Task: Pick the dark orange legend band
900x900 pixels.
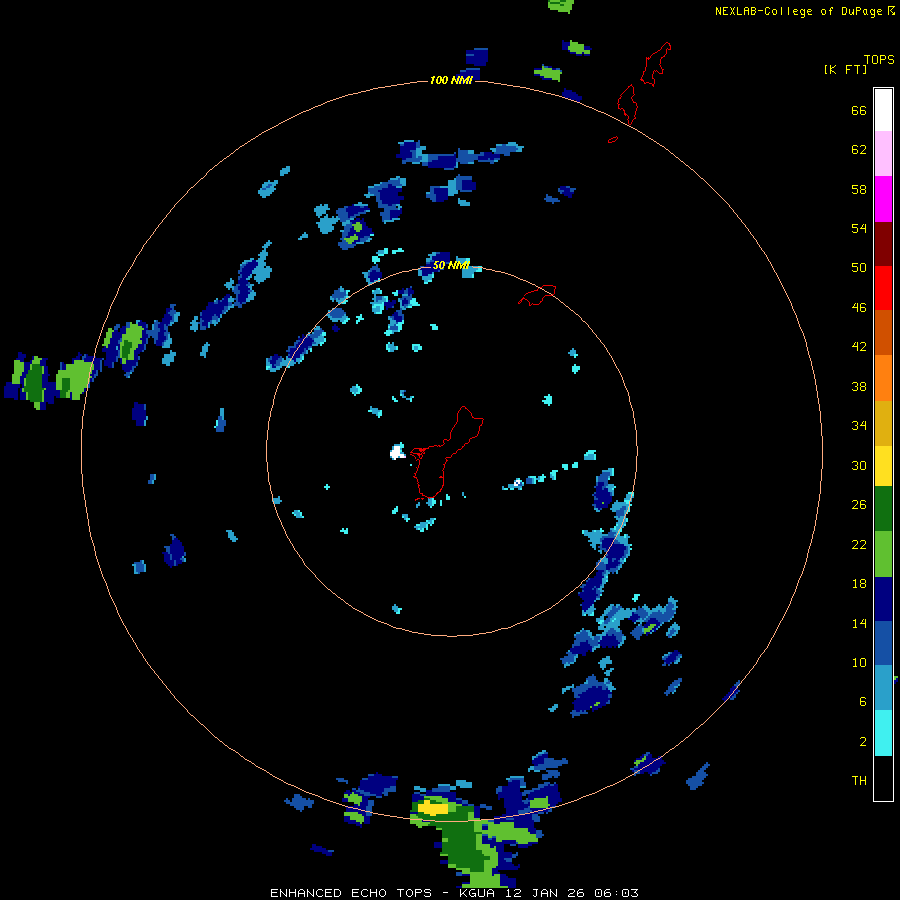Action: tap(883, 332)
